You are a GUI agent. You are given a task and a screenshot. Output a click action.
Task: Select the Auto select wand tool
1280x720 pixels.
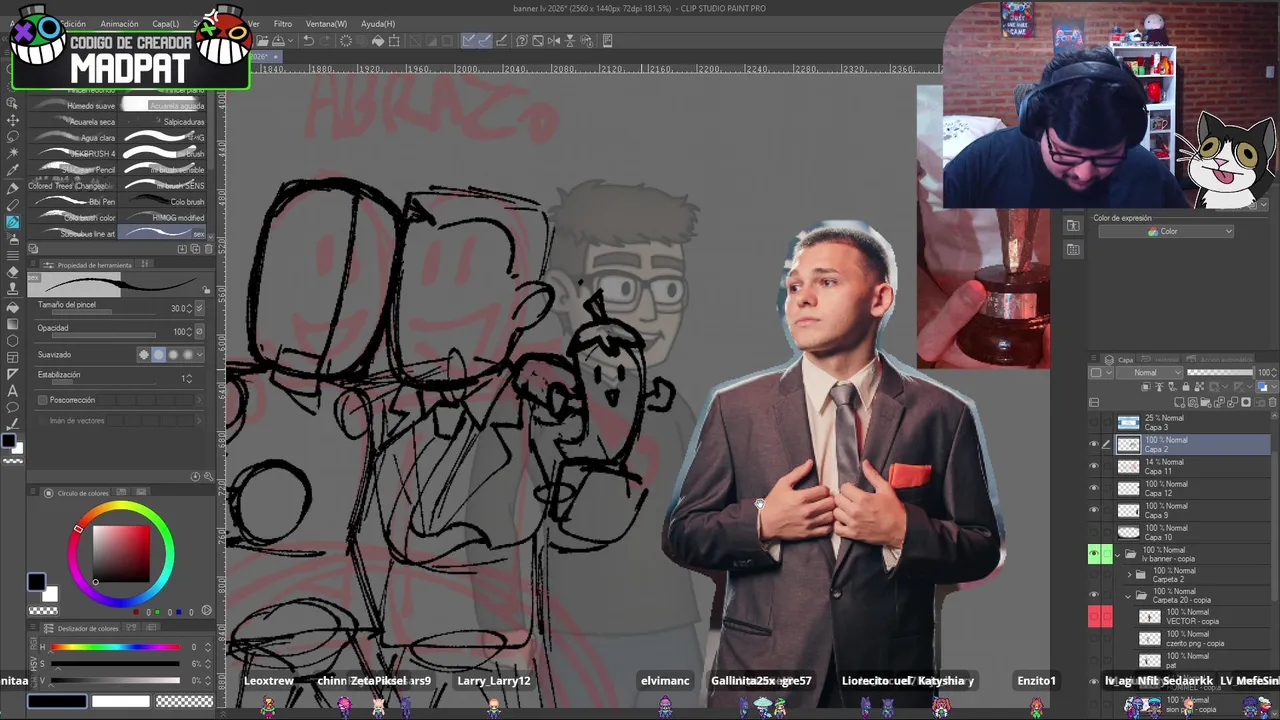click(13, 153)
